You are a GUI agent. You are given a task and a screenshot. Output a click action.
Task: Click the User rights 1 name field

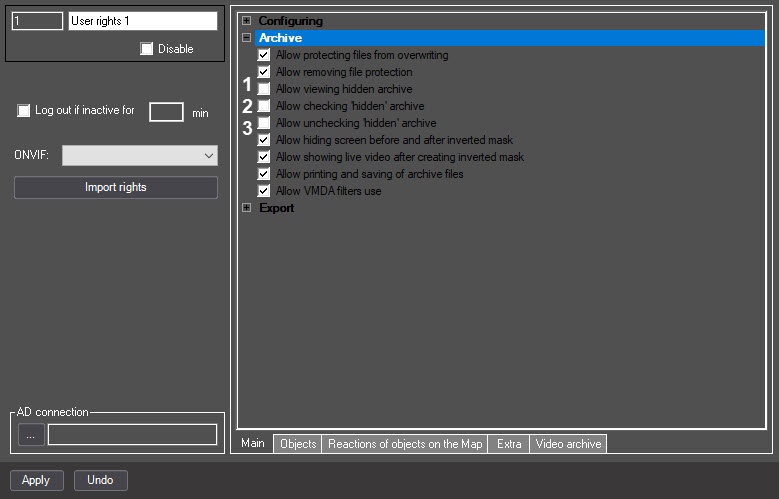tap(143, 21)
